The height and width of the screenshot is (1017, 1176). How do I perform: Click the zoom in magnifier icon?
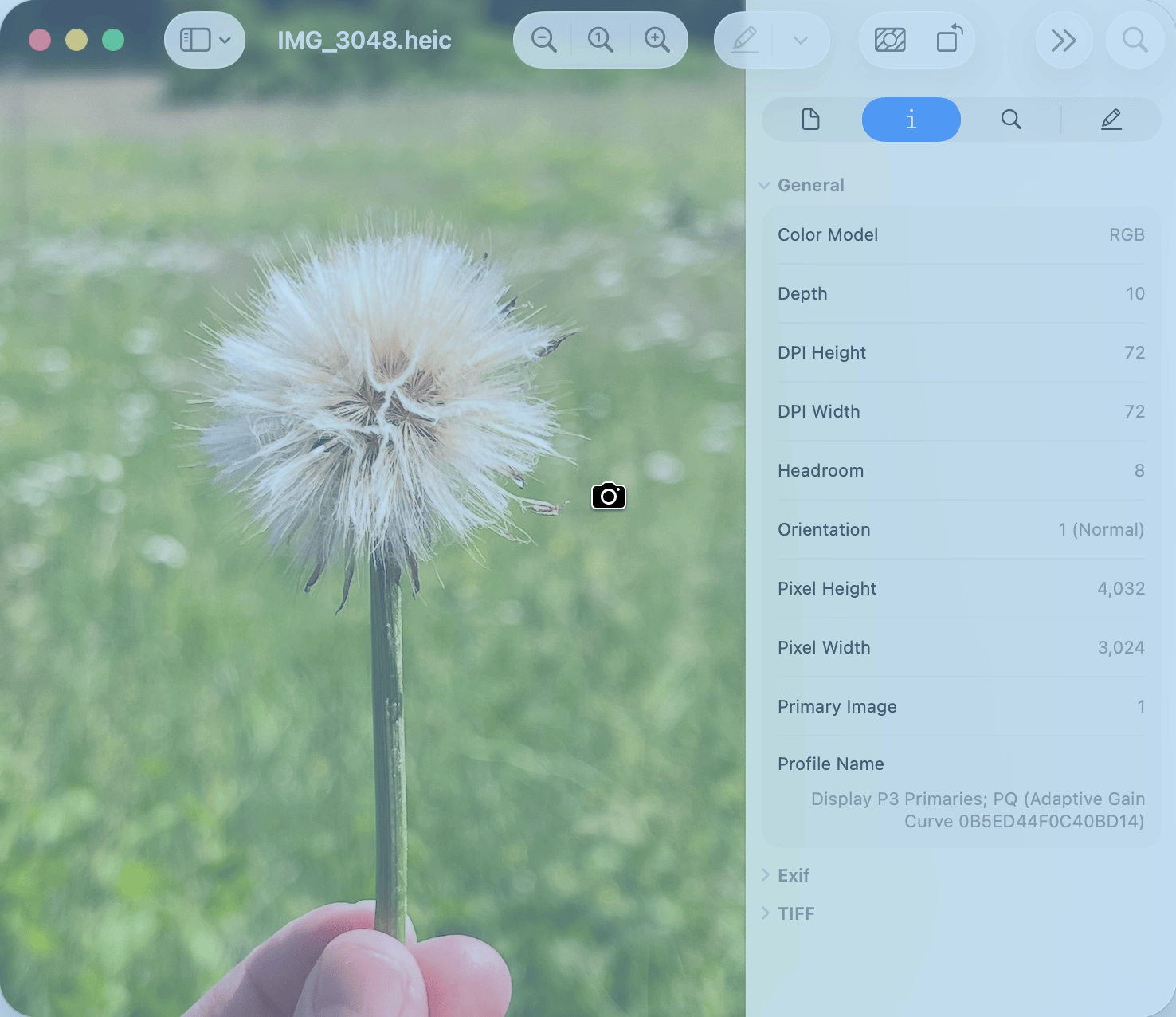tap(657, 40)
